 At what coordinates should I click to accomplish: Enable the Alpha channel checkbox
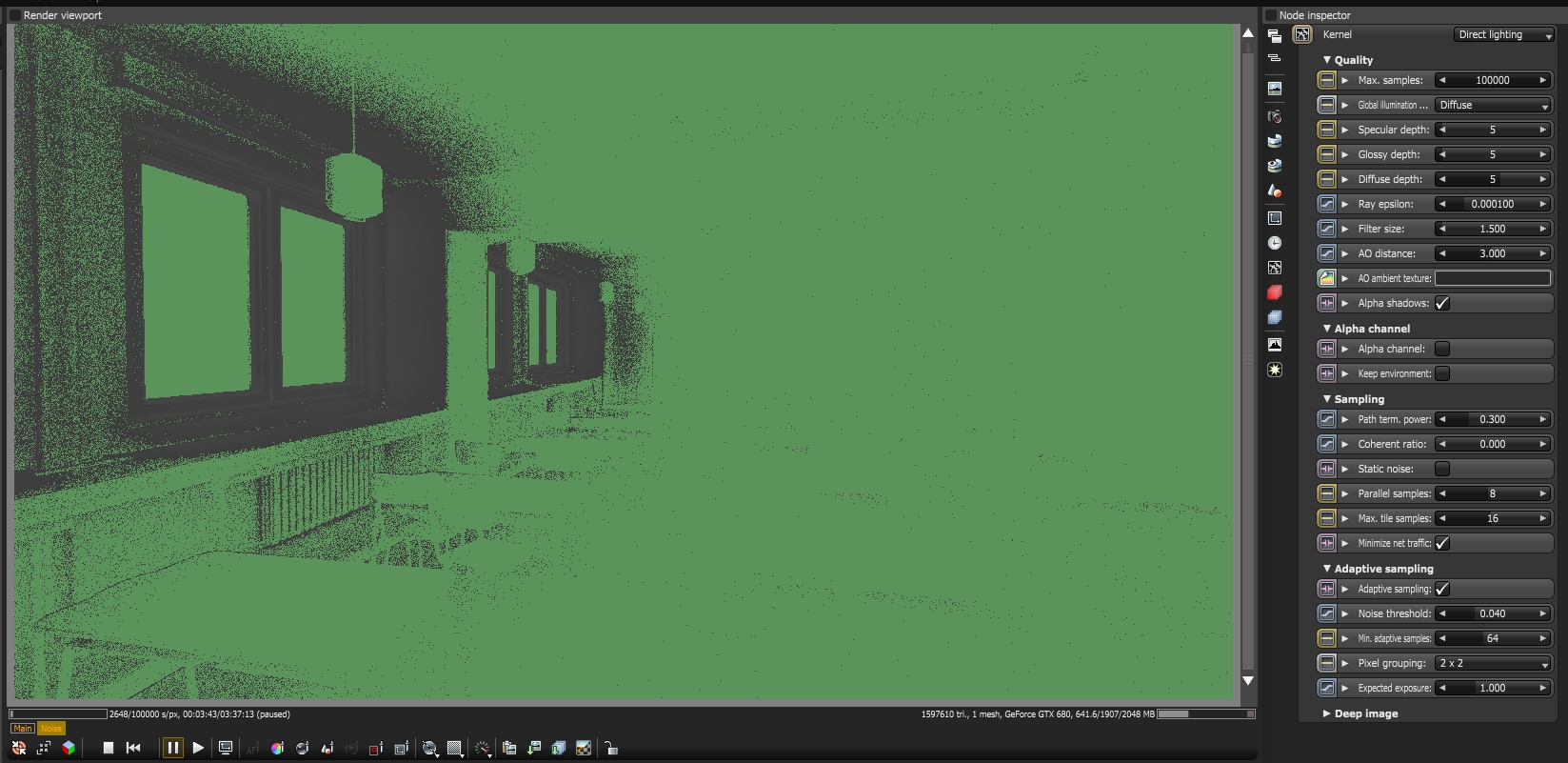coord(1442,349)
